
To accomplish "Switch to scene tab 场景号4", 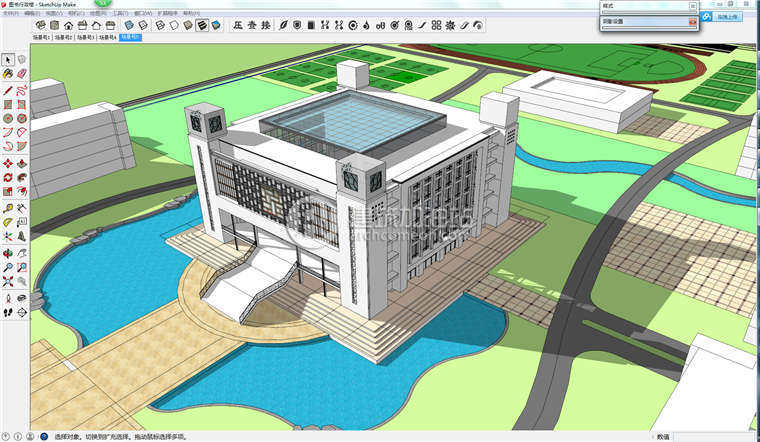I will click(x=107, y=37).
